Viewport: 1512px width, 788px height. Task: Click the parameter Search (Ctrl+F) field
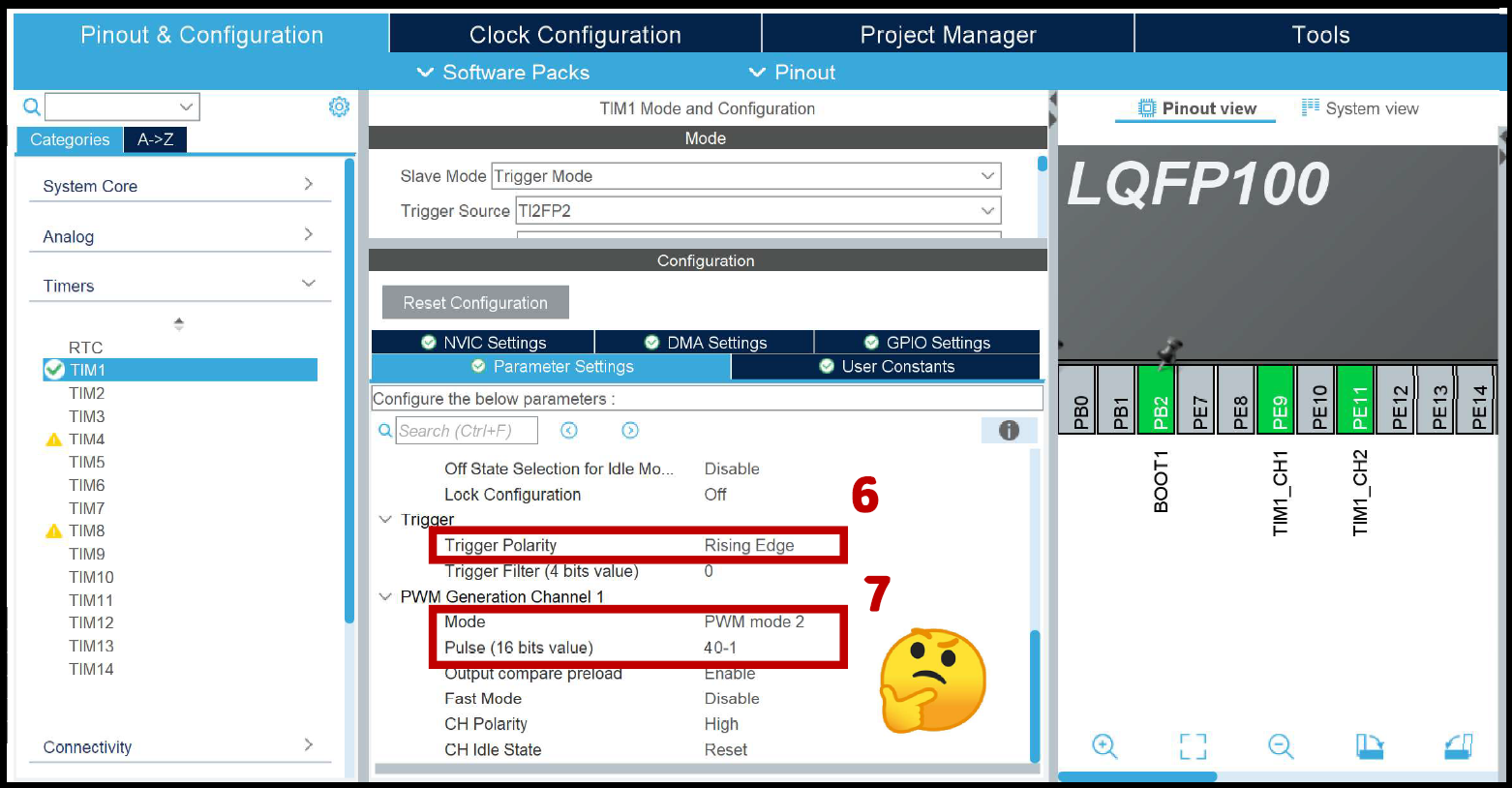tap(467, 431)
